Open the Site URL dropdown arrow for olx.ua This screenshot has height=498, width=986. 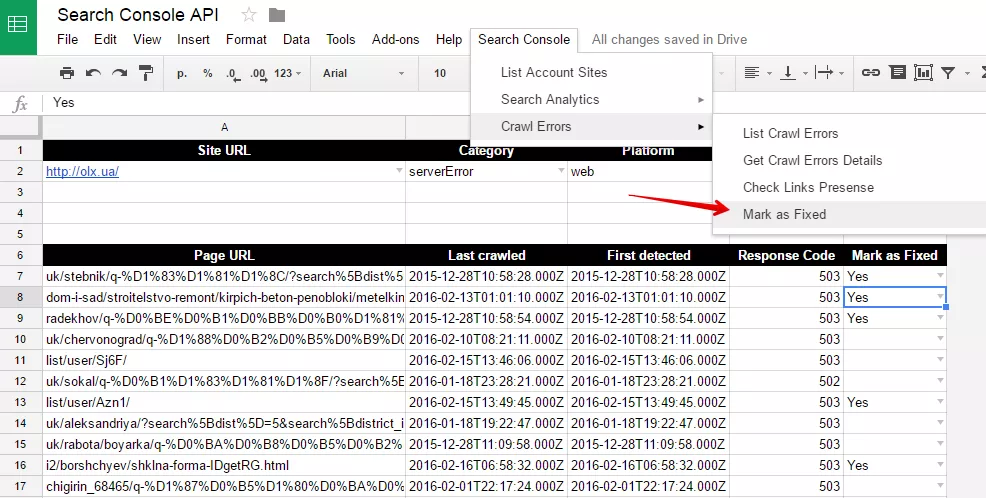coord(399,171)
